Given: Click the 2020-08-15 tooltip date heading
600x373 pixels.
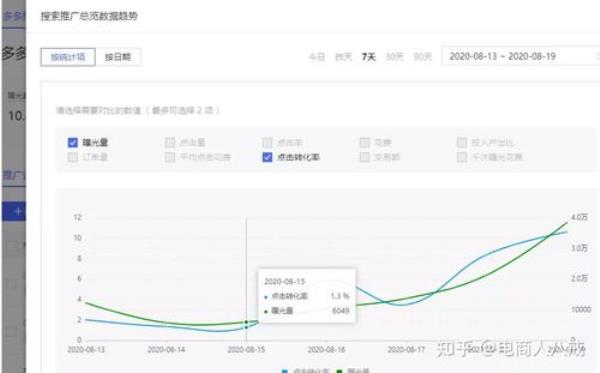Looking at the screenshot, I should point(284,282).
